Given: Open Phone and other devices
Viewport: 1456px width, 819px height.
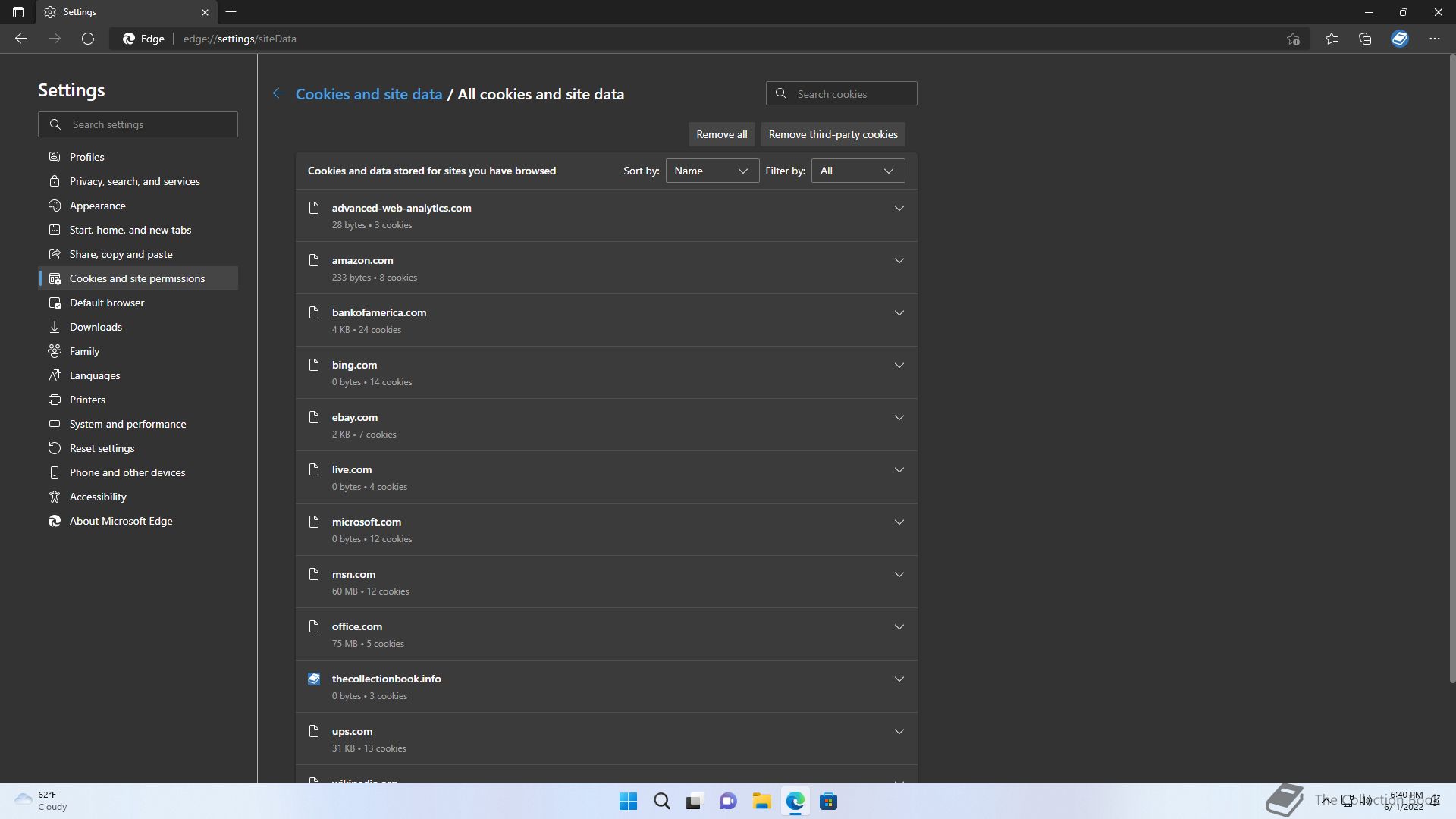Looking at the screenshot, I should point(138,472).
